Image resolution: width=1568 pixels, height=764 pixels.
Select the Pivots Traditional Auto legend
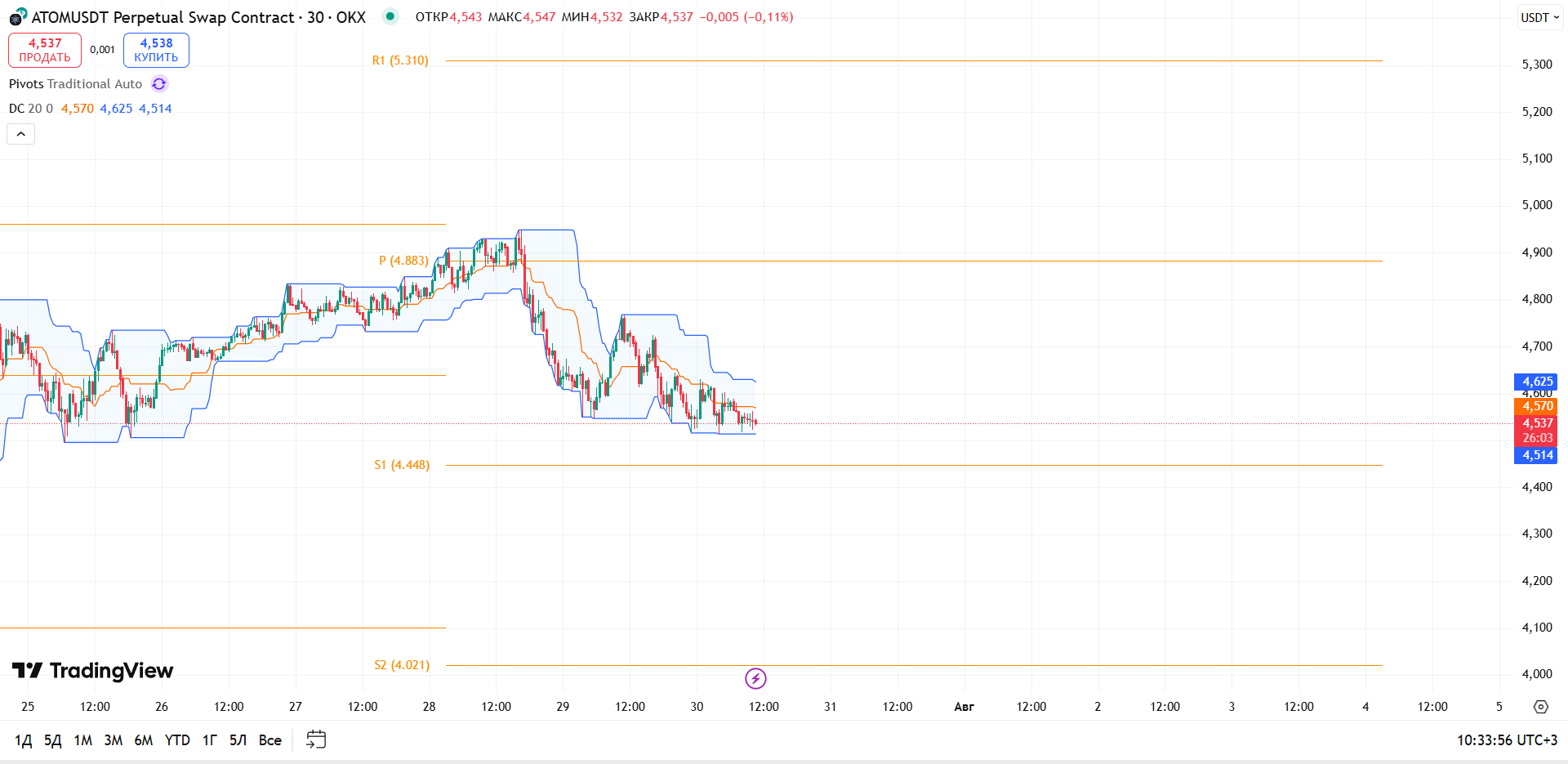pyautogui.click(x=75, y=84)
